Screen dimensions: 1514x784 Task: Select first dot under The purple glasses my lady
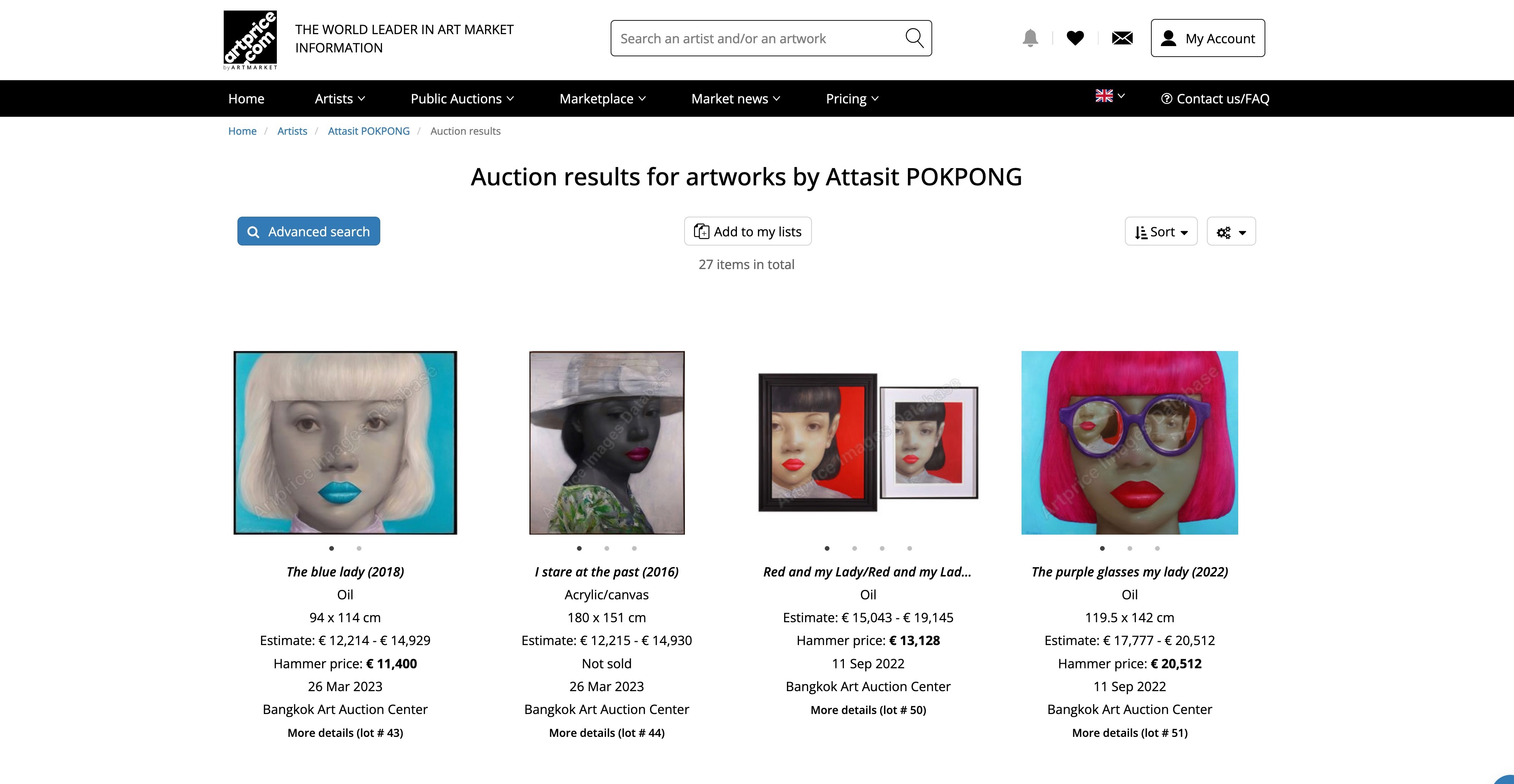(1102, 548)
